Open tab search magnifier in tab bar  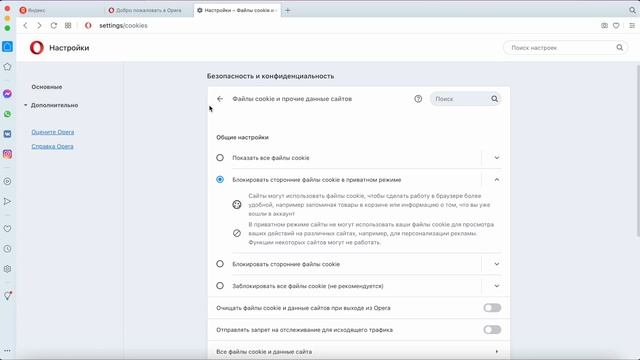pos(632,10)
